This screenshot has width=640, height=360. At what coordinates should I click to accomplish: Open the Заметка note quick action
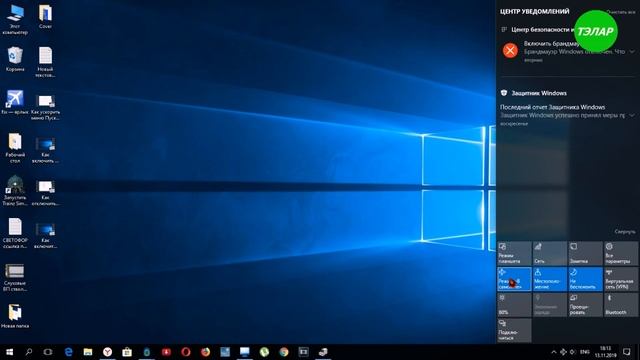point(585,253)
